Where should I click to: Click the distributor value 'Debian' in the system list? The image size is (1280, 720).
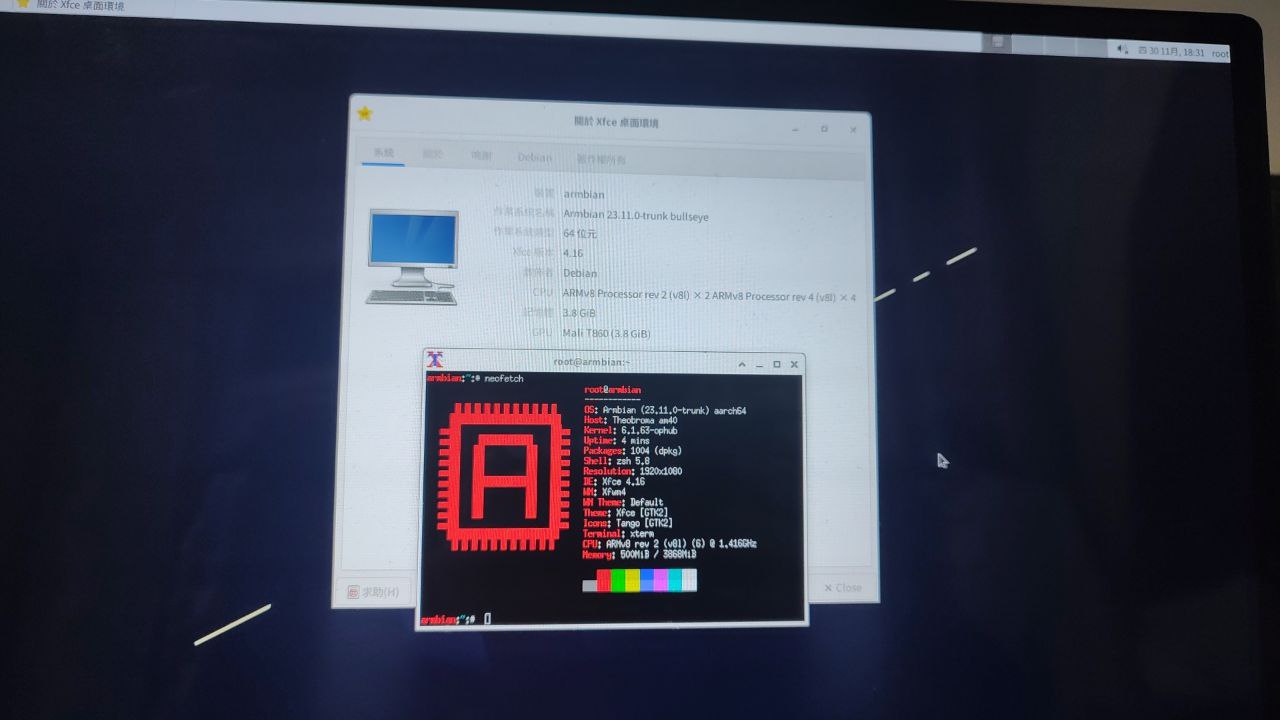point(580,273)
